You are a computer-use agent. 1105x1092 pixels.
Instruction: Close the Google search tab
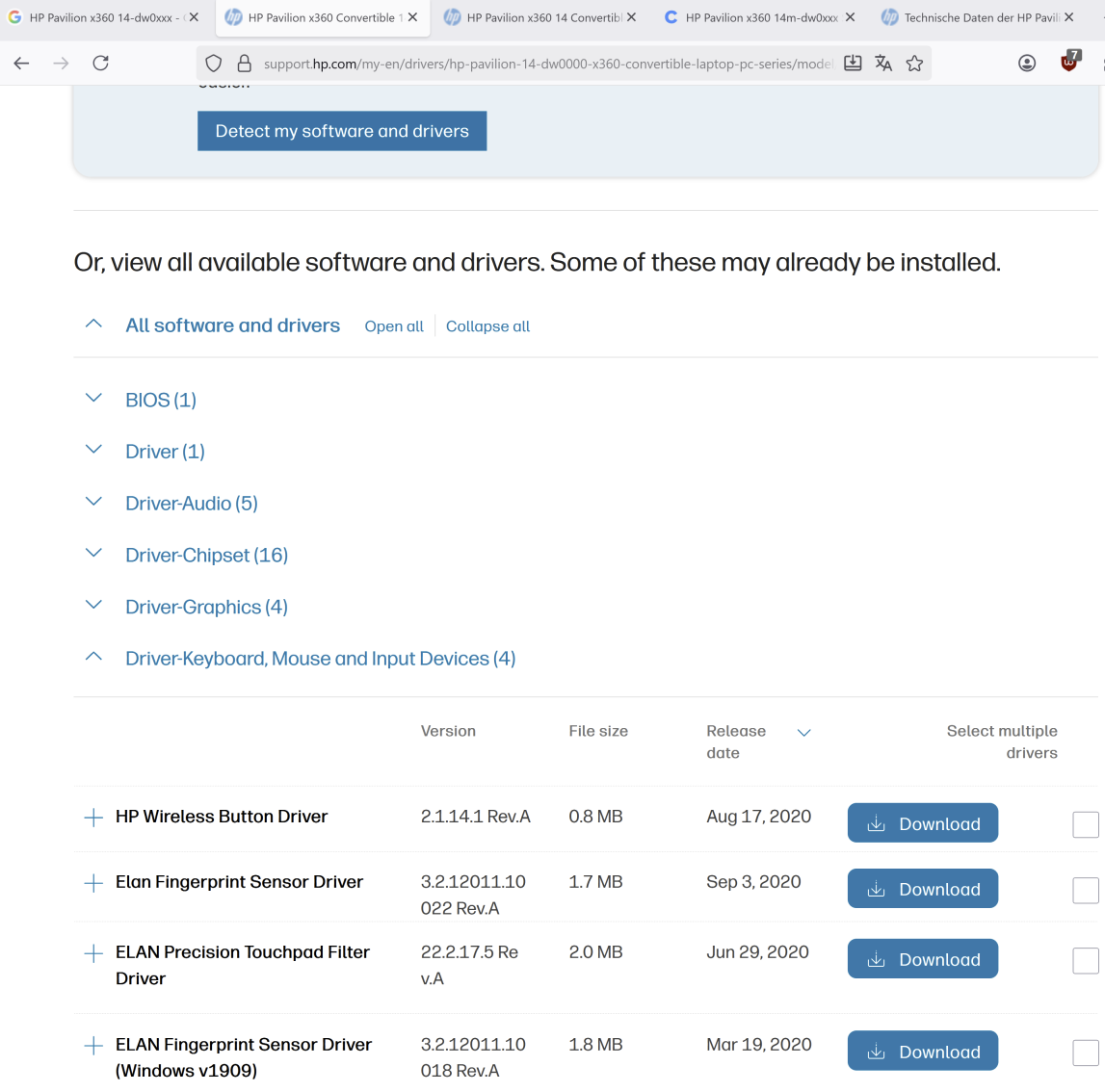[x=194, y=17]
